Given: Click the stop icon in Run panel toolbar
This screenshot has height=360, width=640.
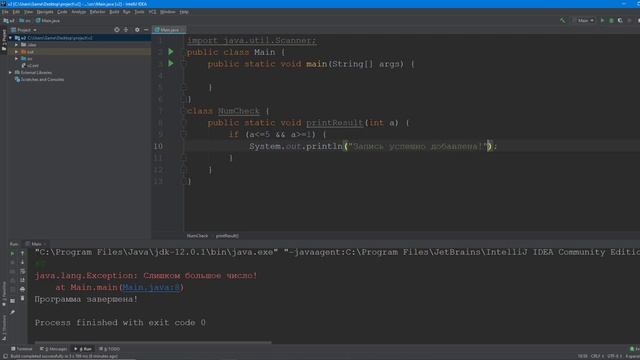Looking at the screenshot, I should tap(12, 262).
